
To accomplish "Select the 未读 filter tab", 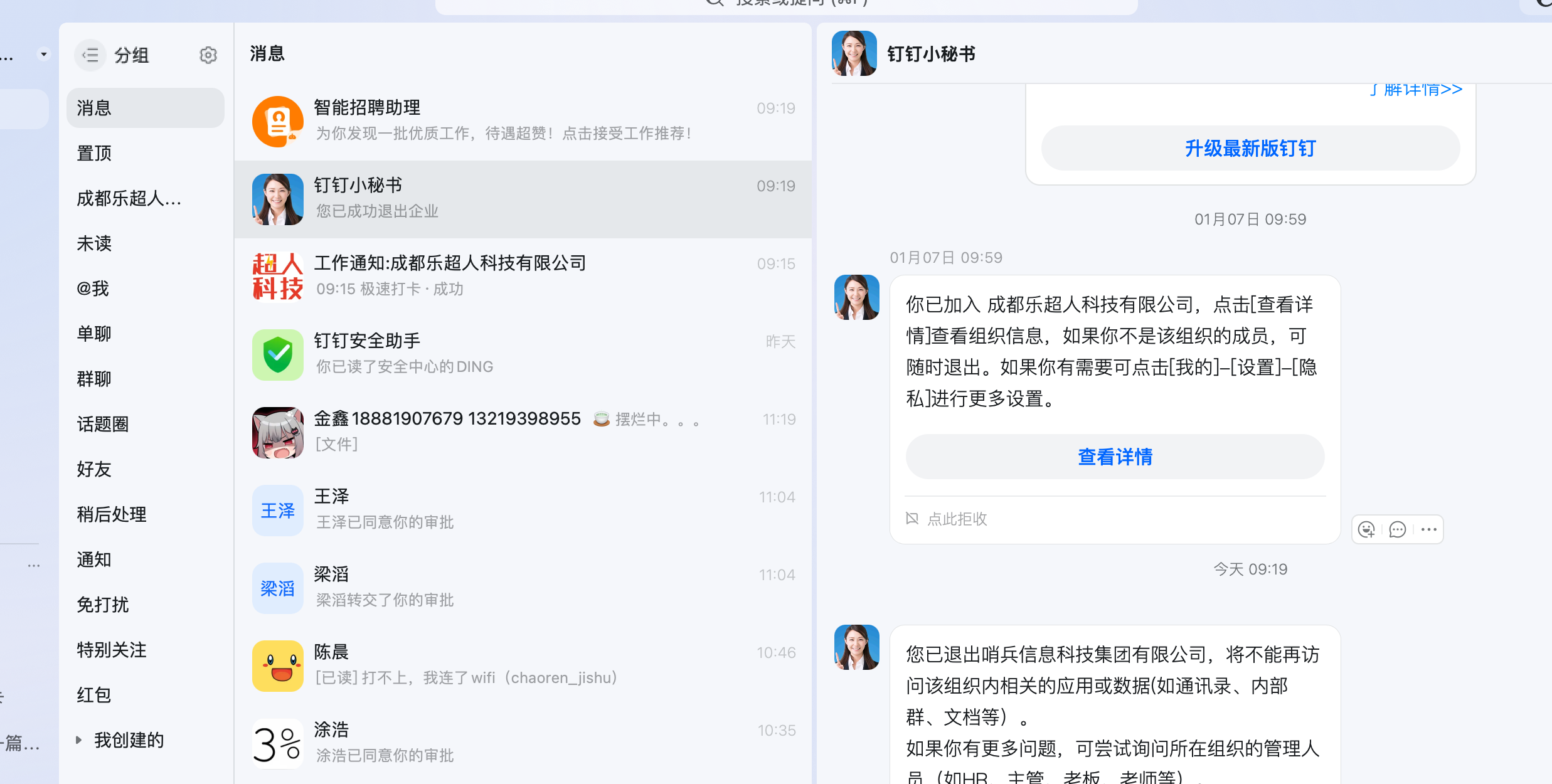I will coord(94,243).
